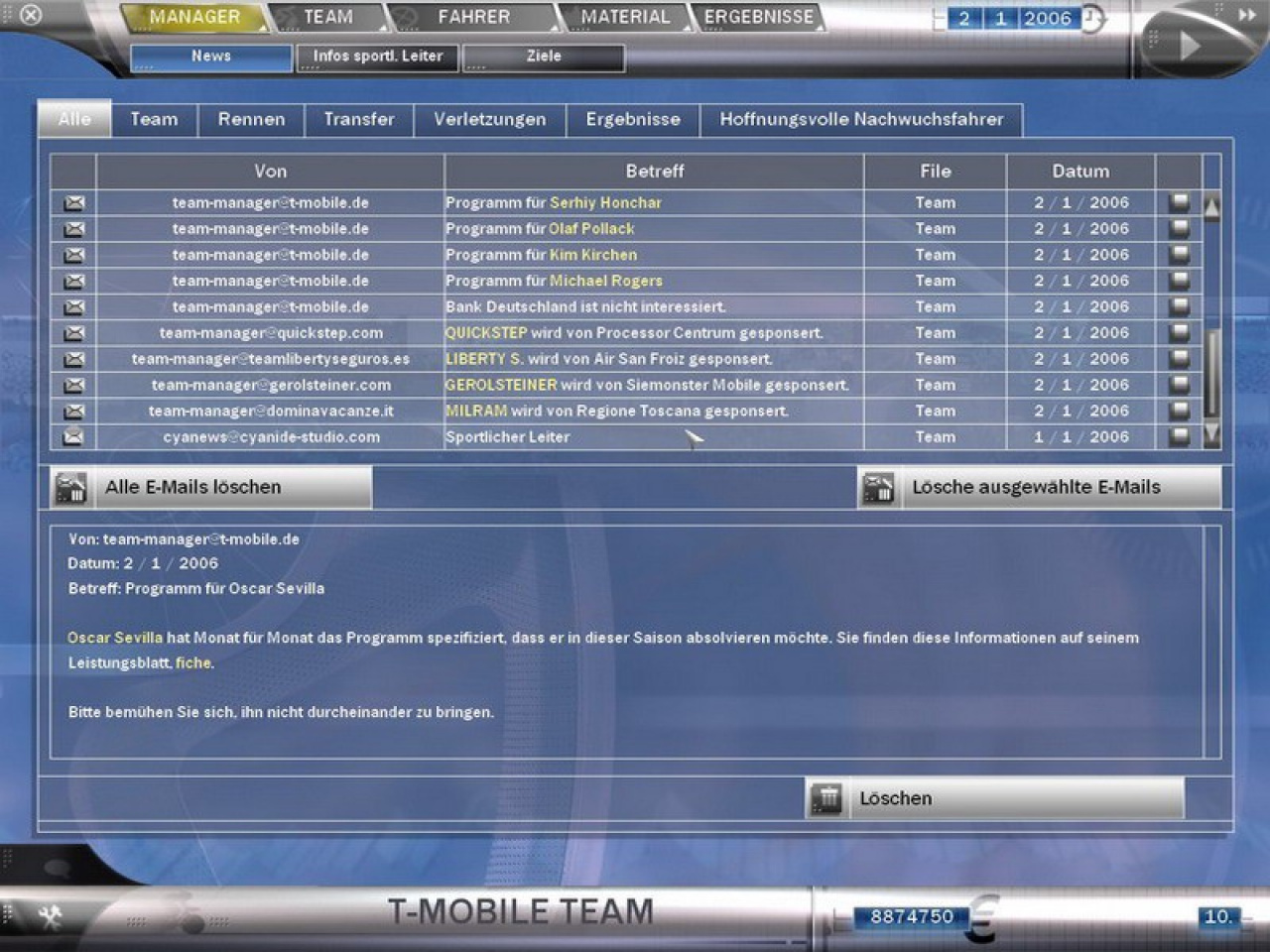Tick selection box for Kim Kirchen email

click(x=1179, y=255)
